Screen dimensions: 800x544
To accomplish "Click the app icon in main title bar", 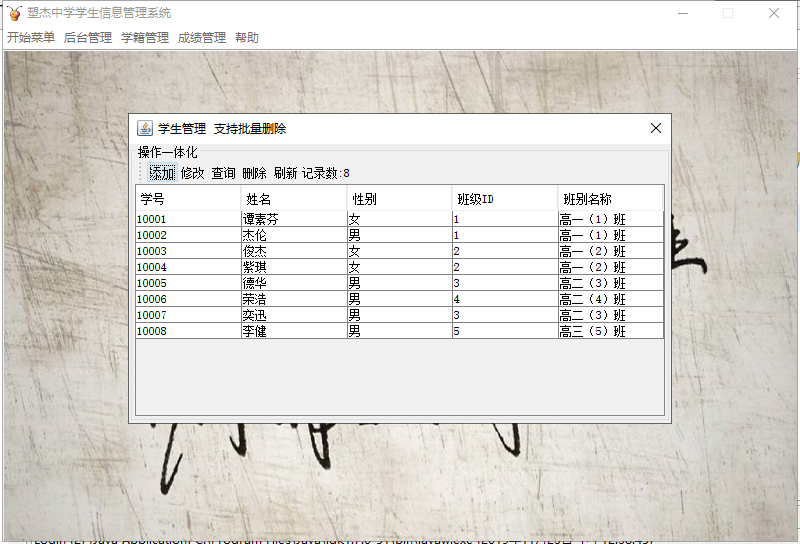I will (x=14, y=13).
